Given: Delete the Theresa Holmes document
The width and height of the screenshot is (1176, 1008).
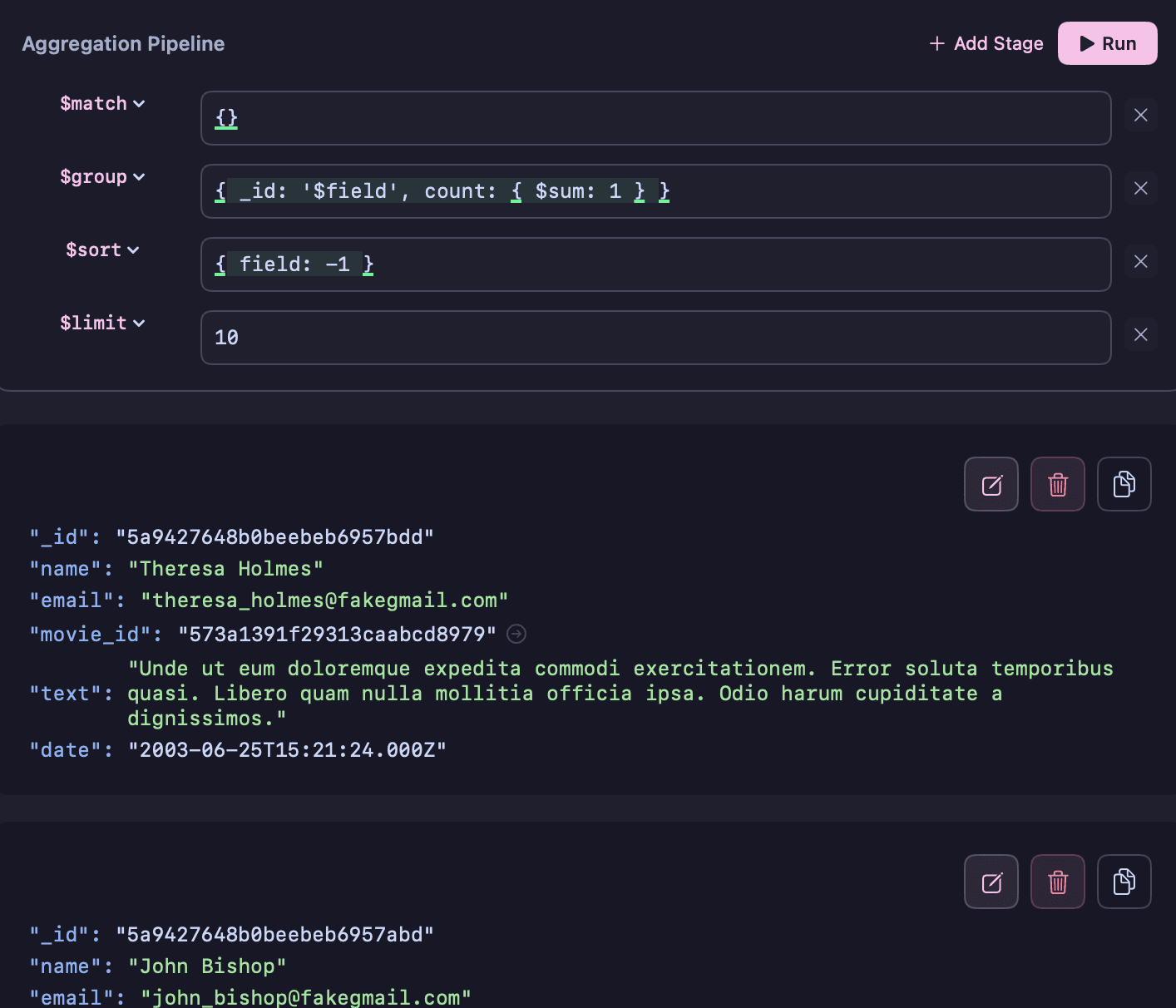Looking at the screenshot, I should 1057,484.
